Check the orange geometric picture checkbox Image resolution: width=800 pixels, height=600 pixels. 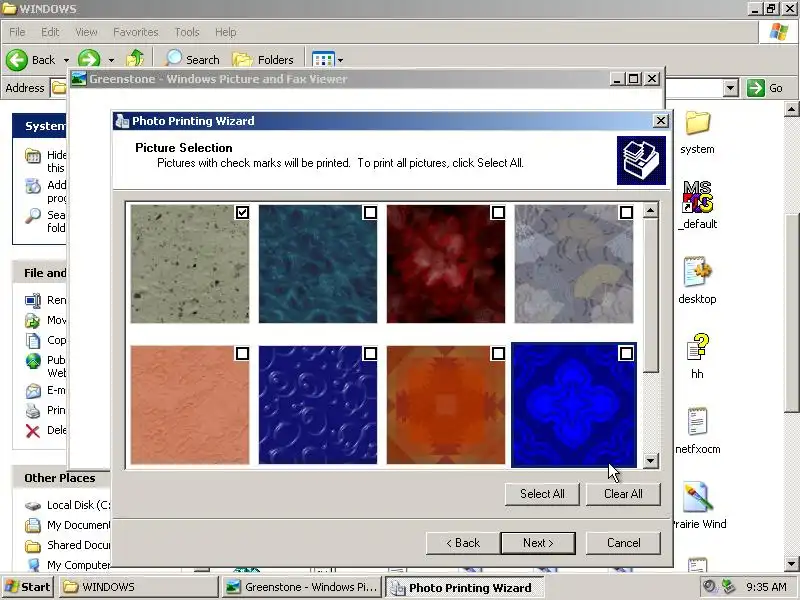[498, 354]
